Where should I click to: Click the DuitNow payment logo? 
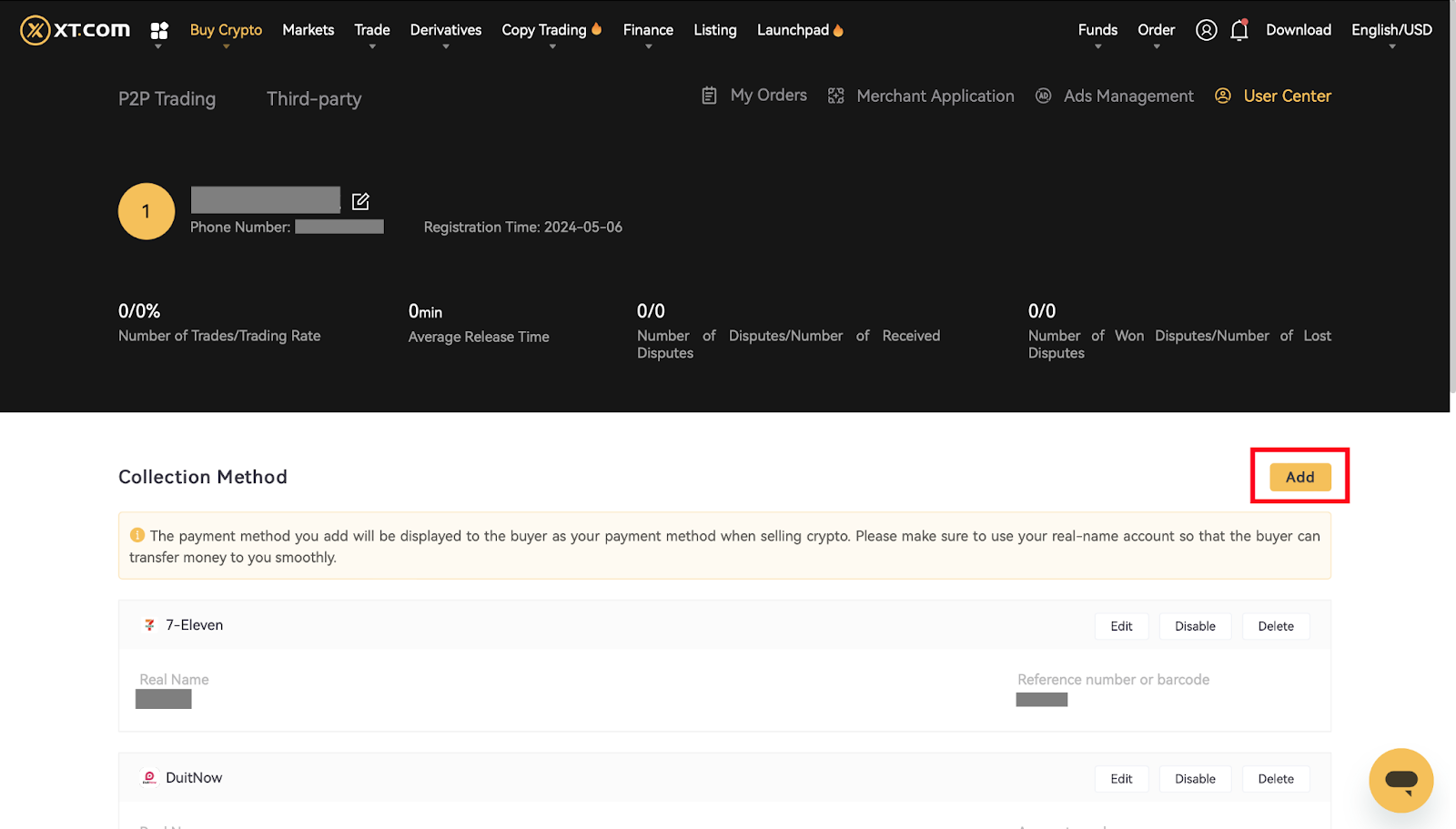(149, 778)
